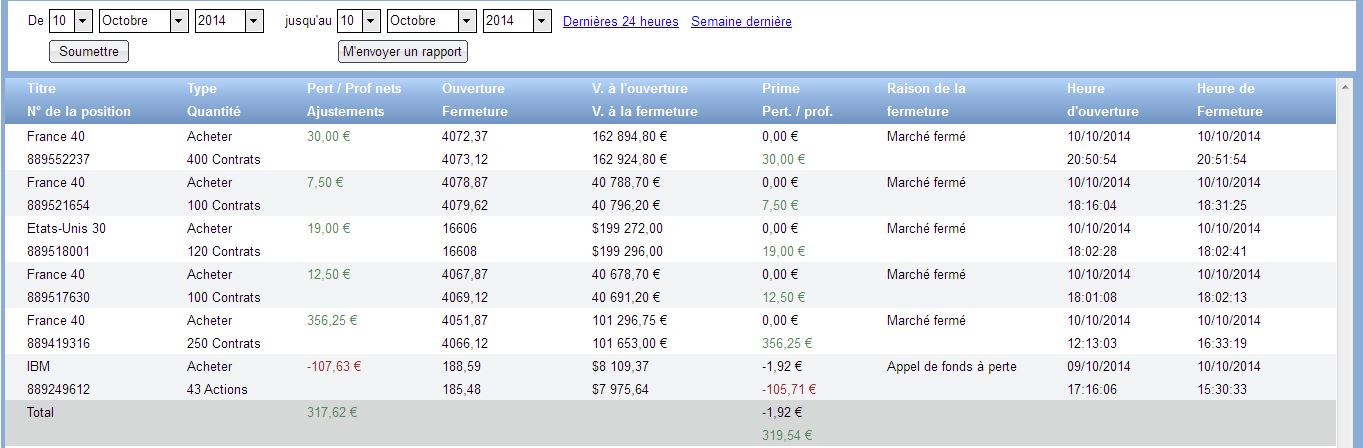Open the Dernières 24 heures link

tap(620, 21)
